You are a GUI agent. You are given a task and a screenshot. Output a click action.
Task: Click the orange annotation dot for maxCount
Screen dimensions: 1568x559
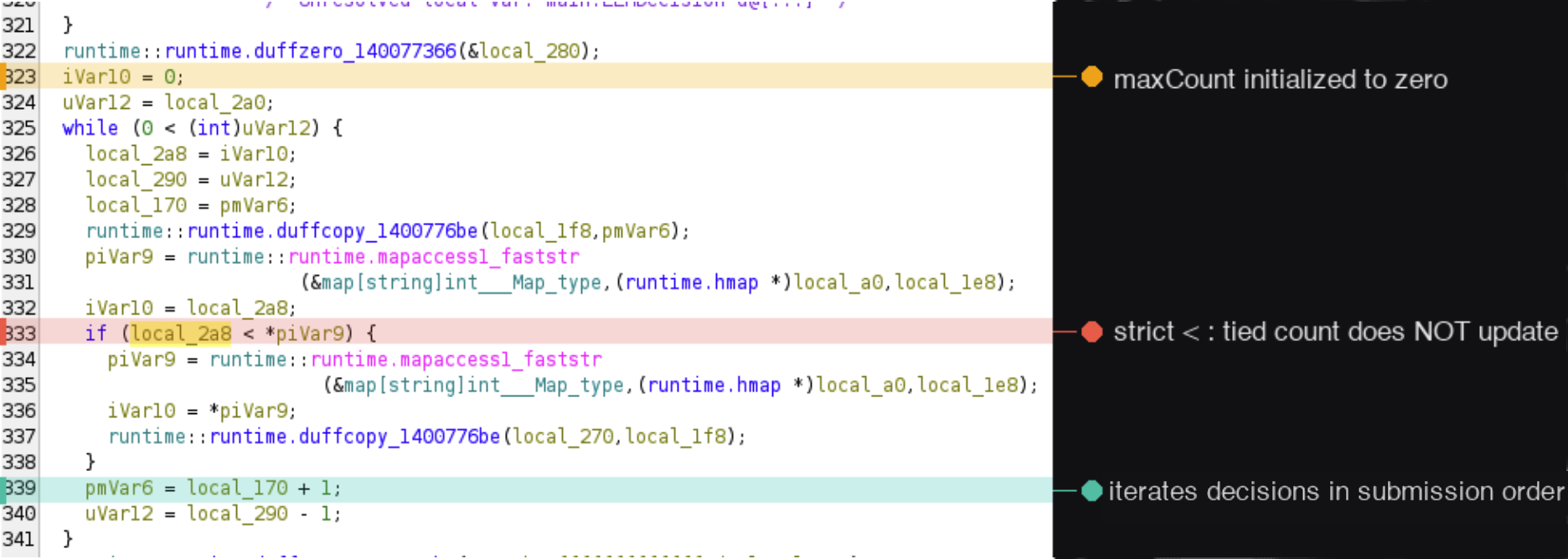tap(1091, 77)
